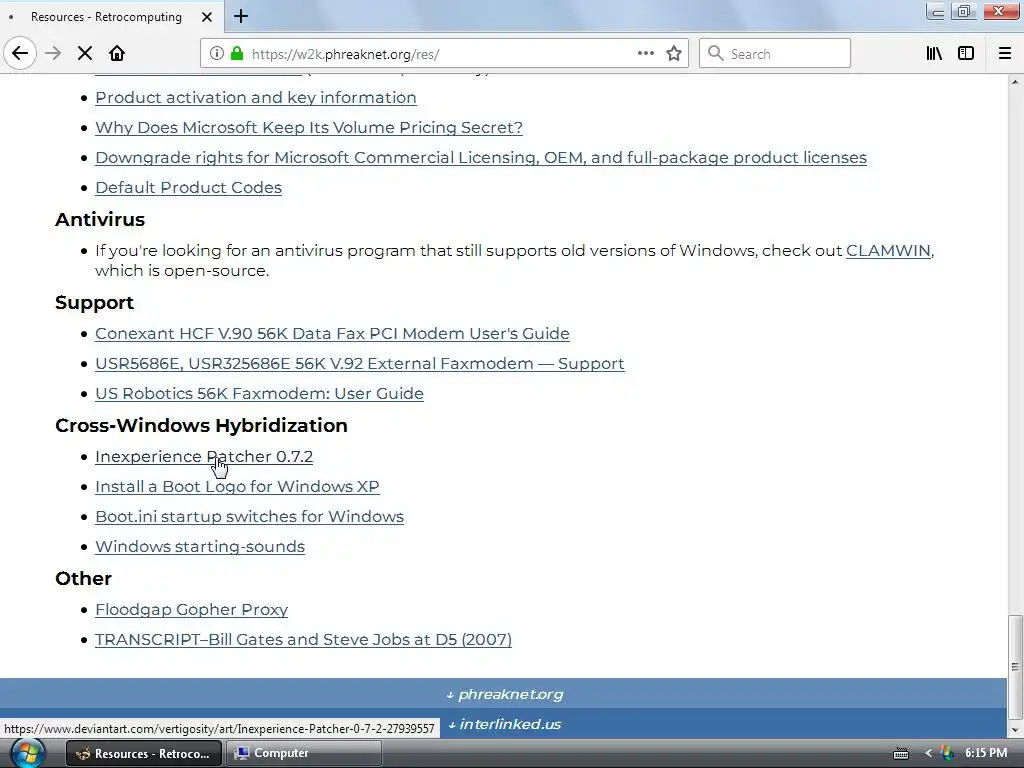The height and width of the screenshot is (768, 1024).
Task: Select the Cross-Windows Hybridization heading
Action: click(x=201, y=426)
